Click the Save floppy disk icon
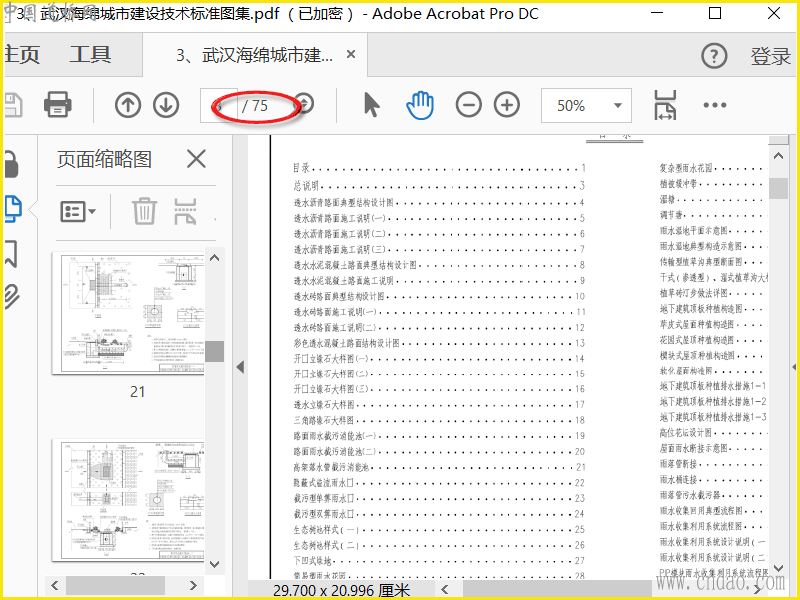Screen dimensions: 800x600 pos(13,105)
